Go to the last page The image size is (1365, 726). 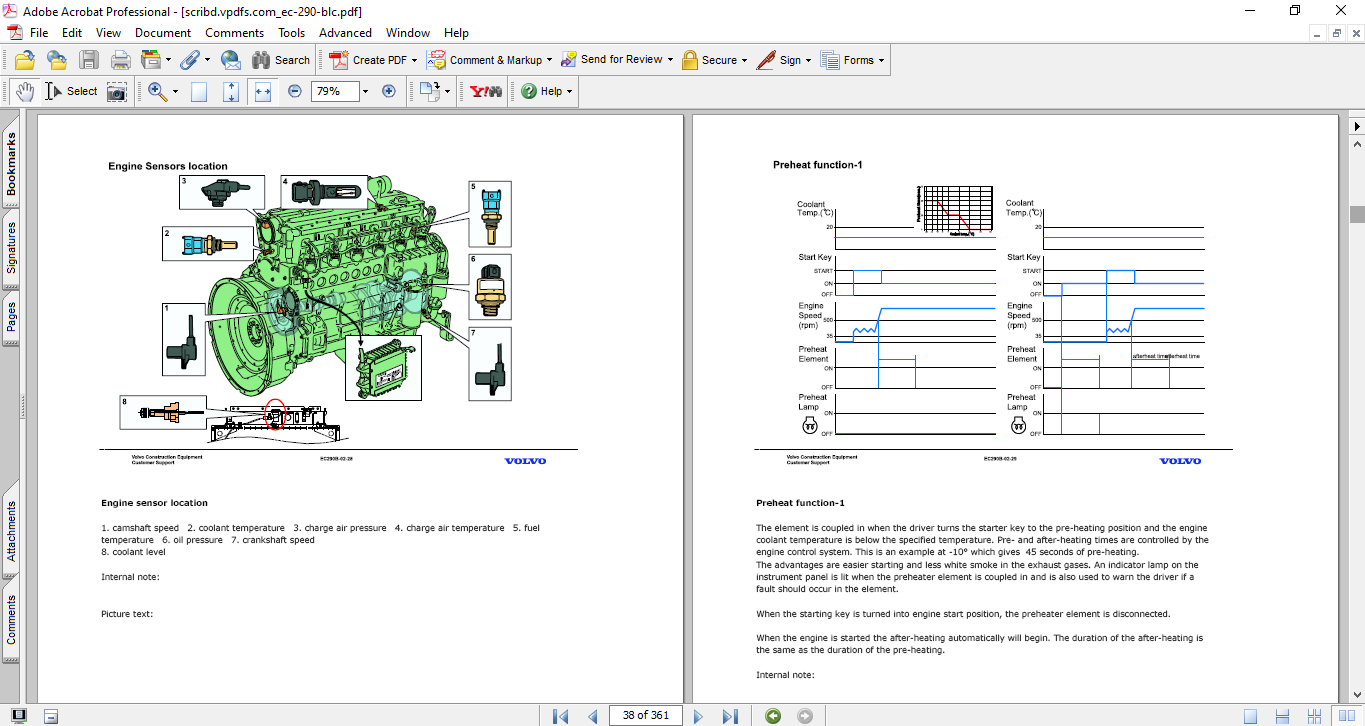tap(730, 715)
